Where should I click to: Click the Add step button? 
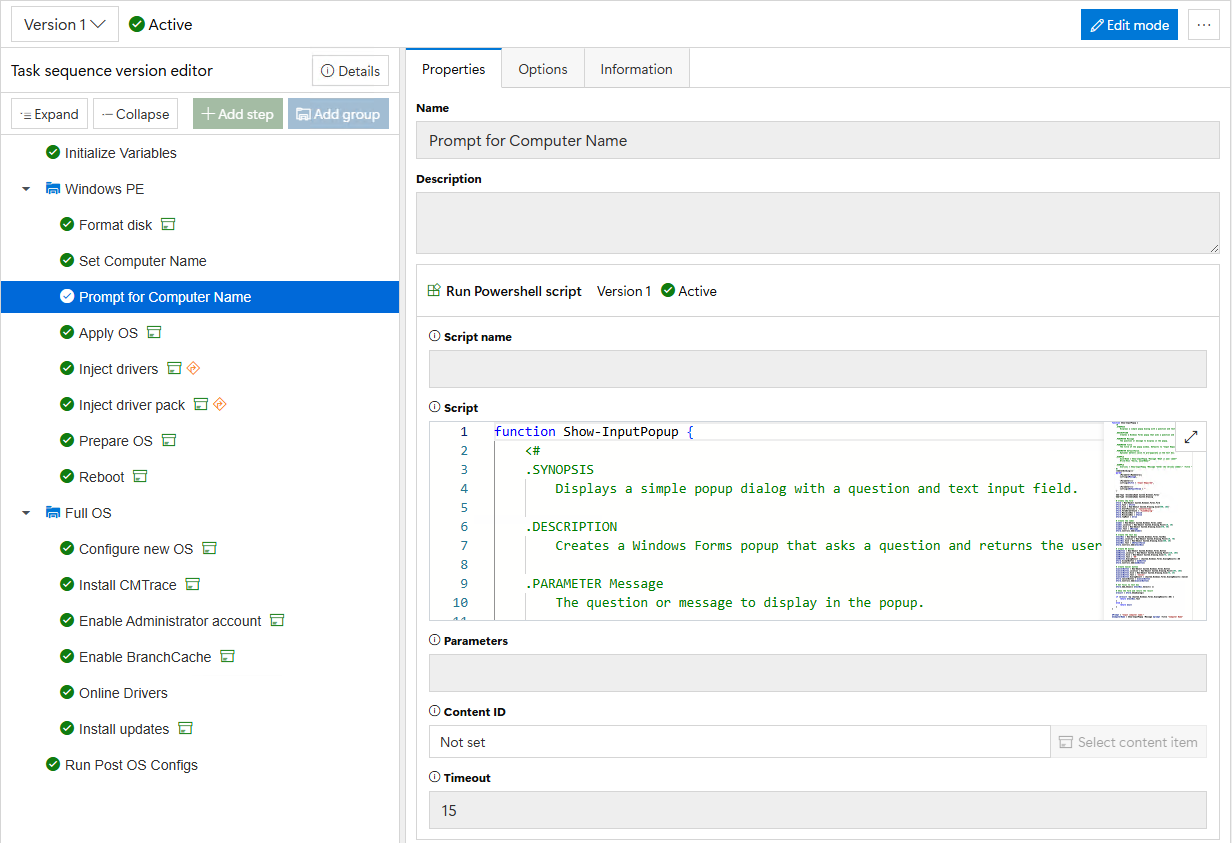[238, 114]
